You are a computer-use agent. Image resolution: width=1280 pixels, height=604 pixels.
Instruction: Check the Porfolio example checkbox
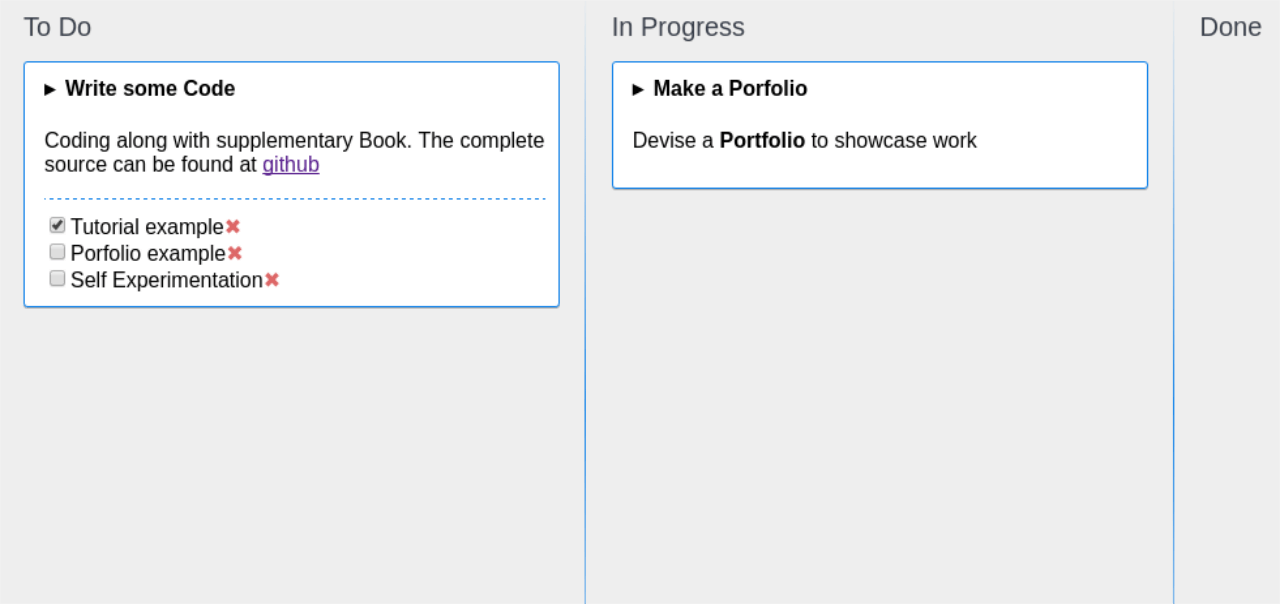[x=57, y=252]
